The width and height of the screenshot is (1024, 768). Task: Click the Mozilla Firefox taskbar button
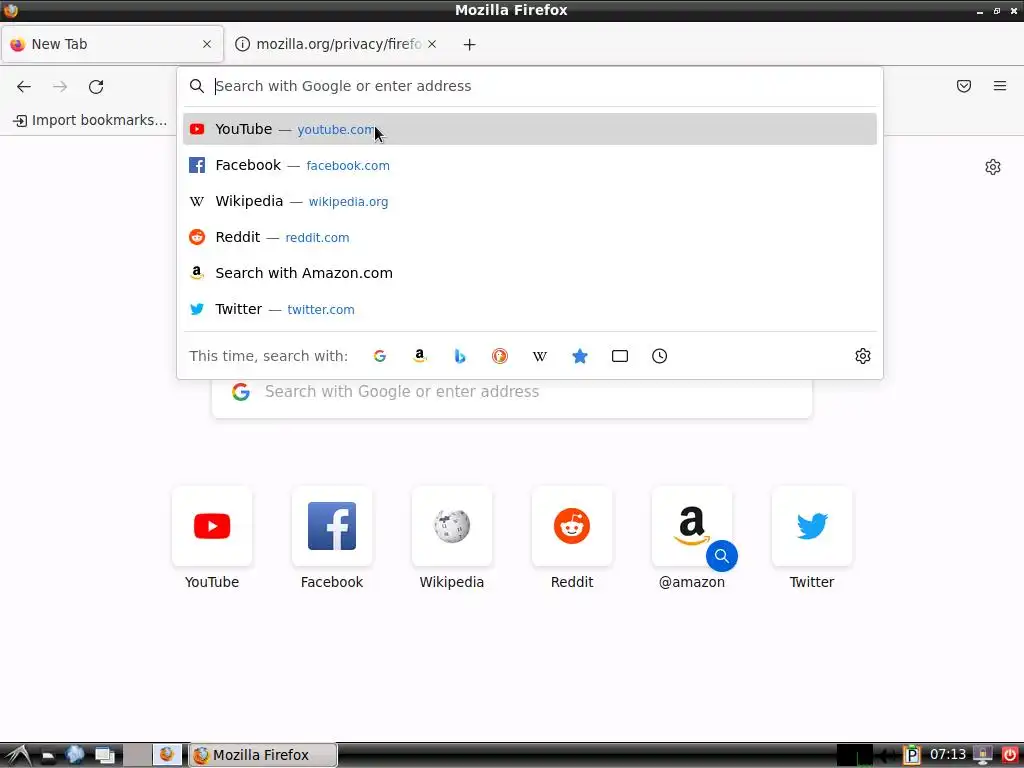point(263,755)
